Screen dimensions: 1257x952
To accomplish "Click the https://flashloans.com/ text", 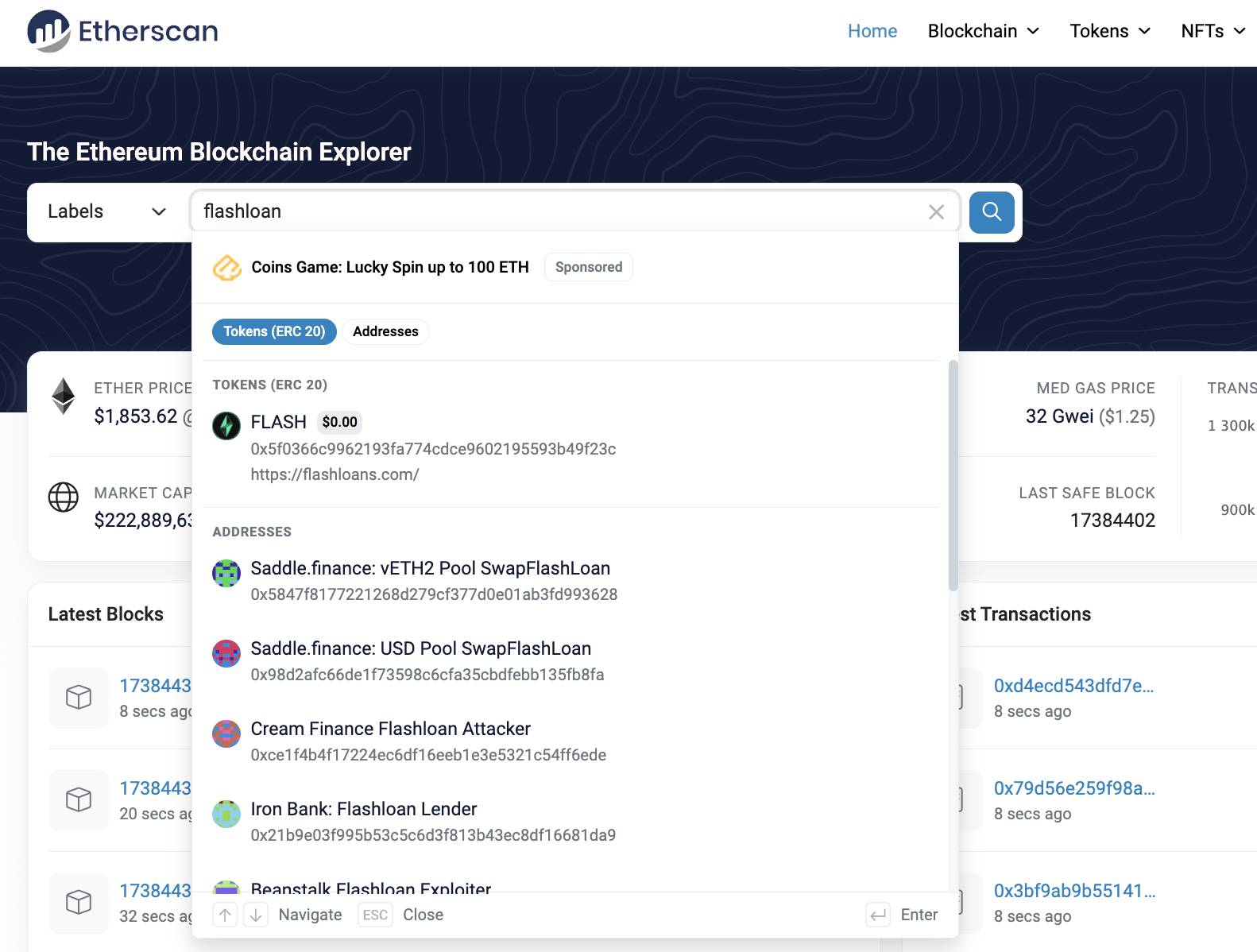I will [x=335, y=474].
